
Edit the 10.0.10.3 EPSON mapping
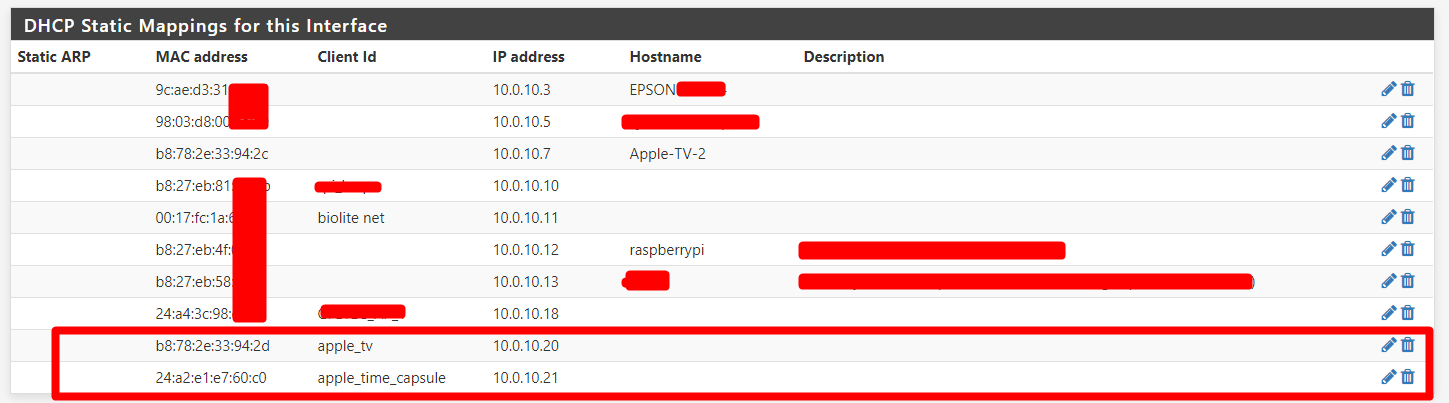(x=1388, y=89)
